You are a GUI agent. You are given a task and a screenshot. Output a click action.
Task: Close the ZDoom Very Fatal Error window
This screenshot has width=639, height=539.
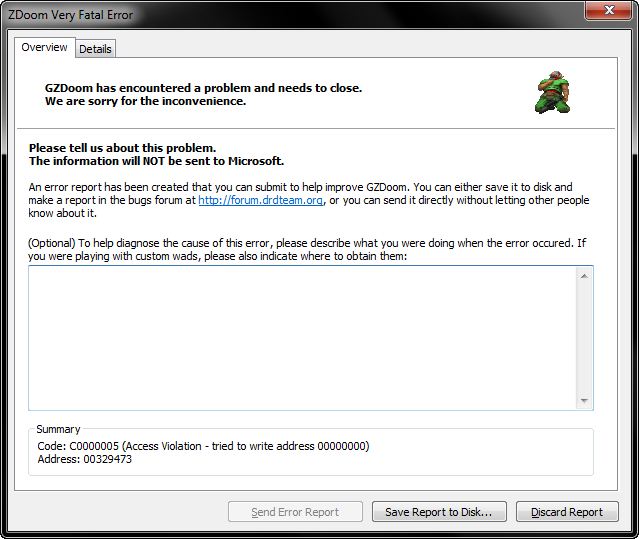pos(609,10)
